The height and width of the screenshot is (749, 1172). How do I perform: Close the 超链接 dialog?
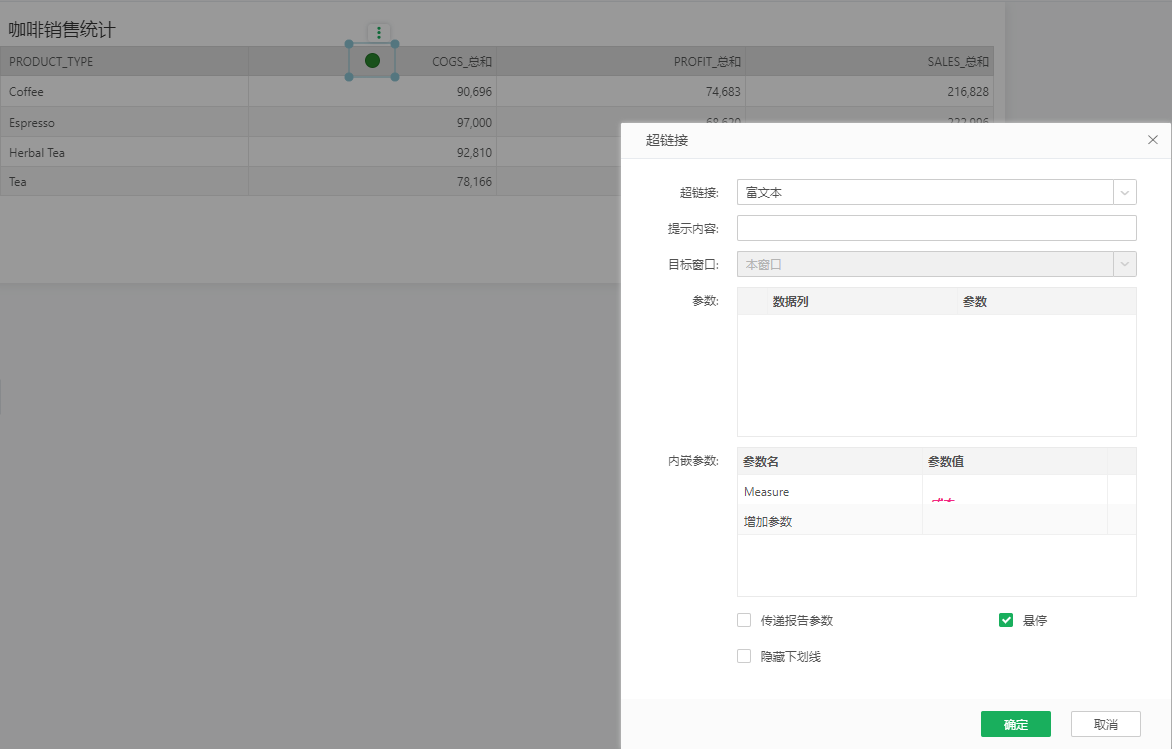coord(1153,140)
